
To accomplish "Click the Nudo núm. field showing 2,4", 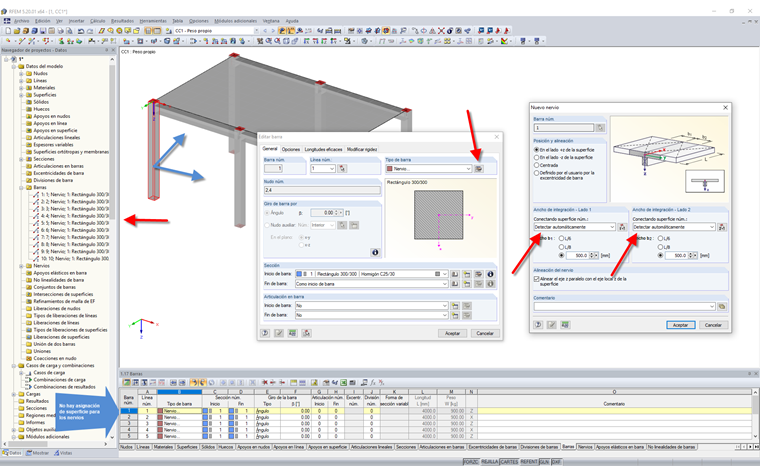I will pyautogui.click(x=322, y=190).
